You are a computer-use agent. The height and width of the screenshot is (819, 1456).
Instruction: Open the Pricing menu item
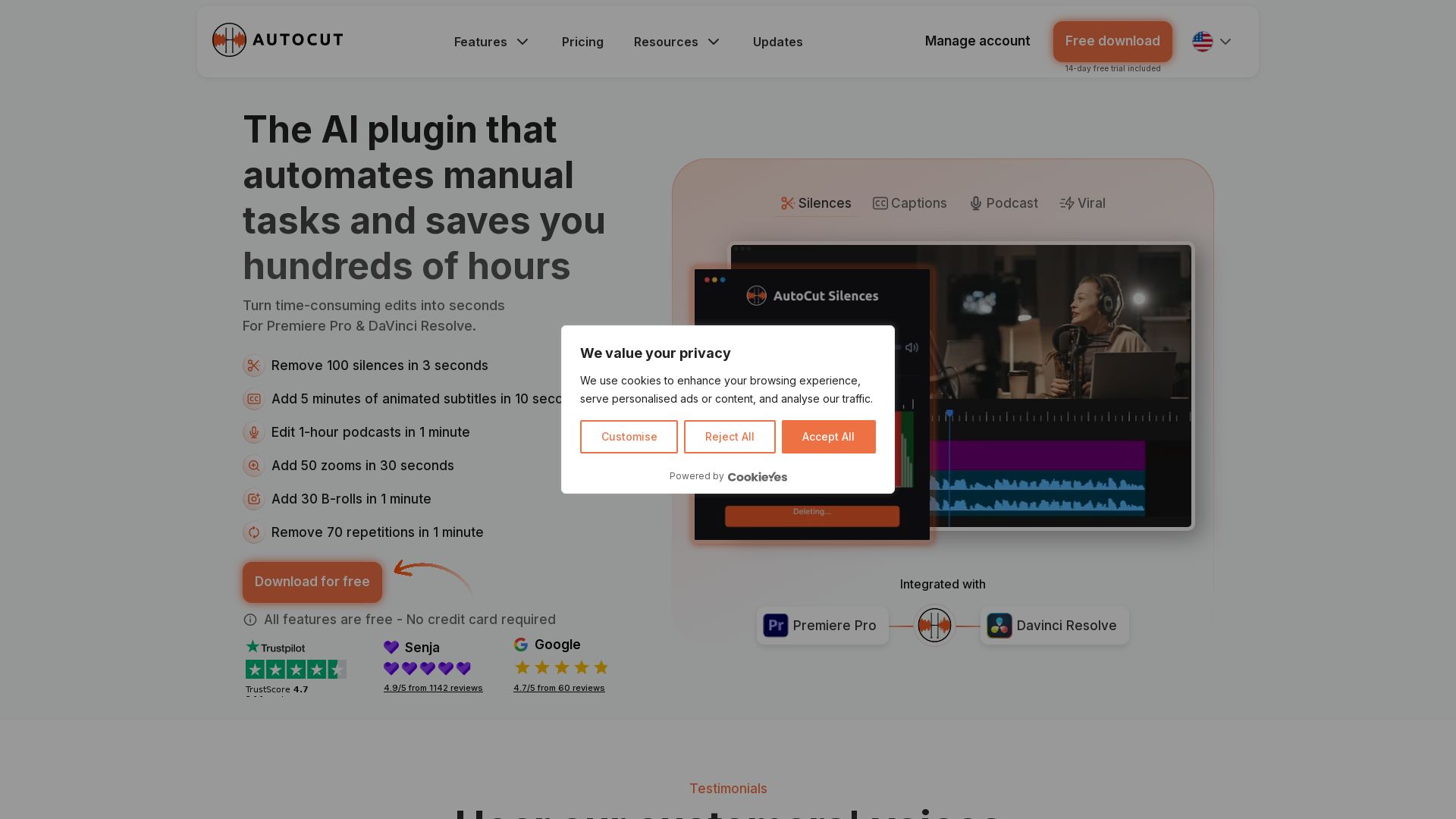[582, 42]
